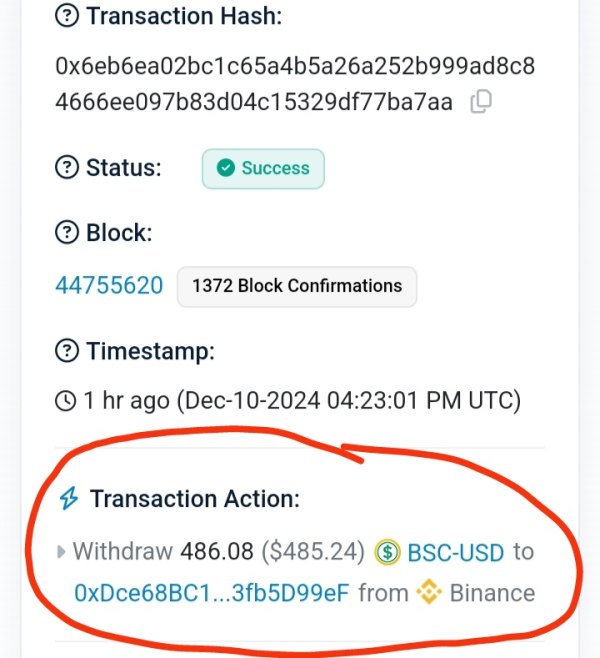The image size is (600, 658).
Task: Open address 0xDce68BC1...3fb5D99eF
Action: point(211,593)
